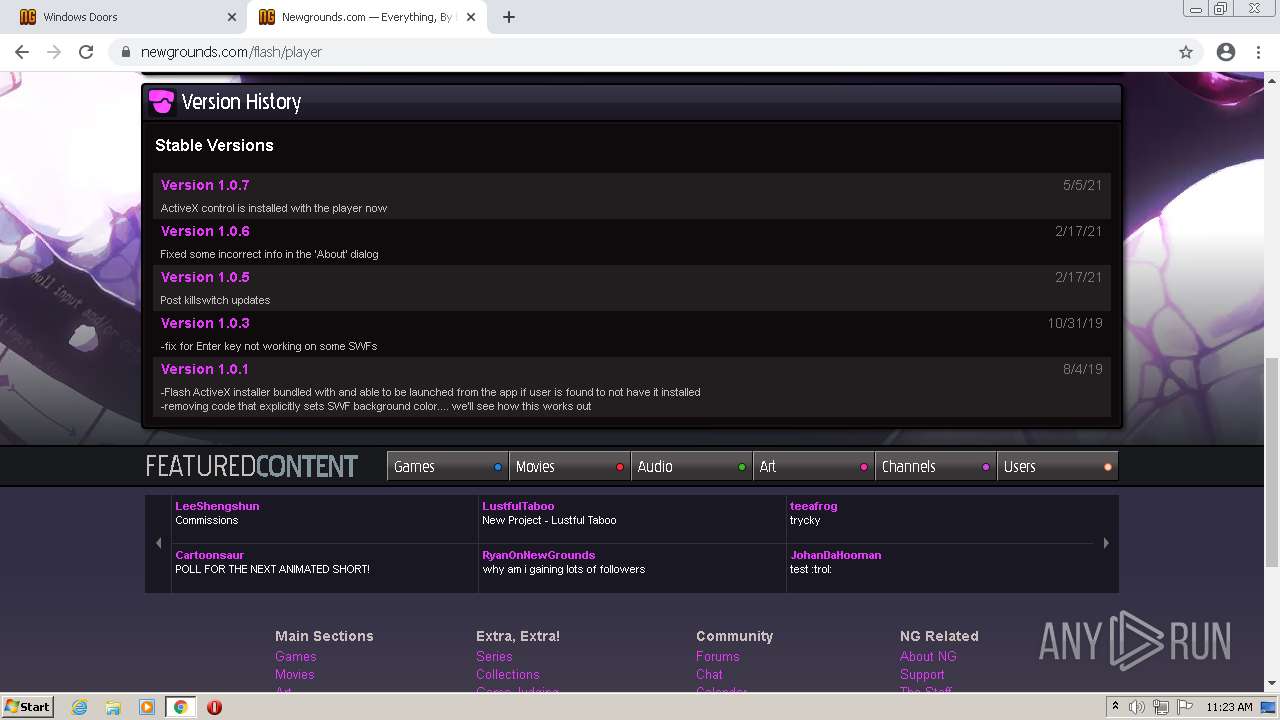Reload the Newgrounds page
The height and width of the screenshot is (720, 1280).
point(86,52)
